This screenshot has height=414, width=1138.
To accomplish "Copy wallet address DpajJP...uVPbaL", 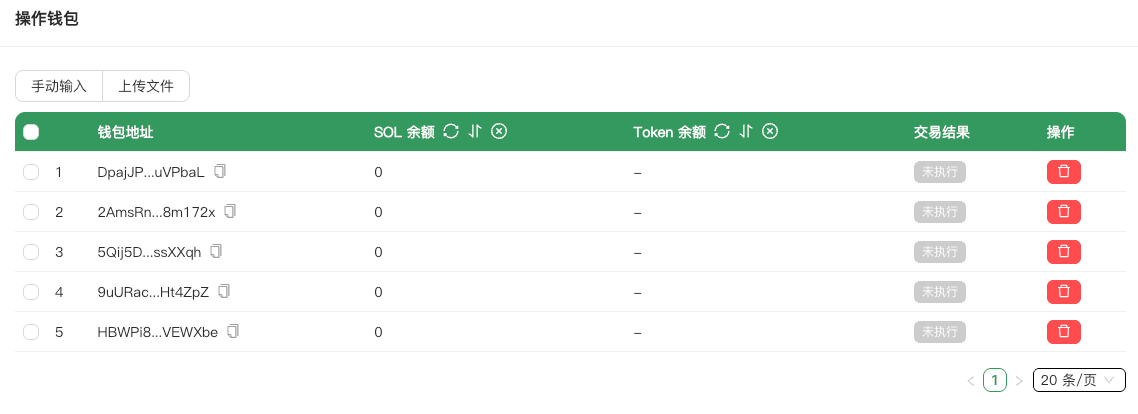I will point(220,171).
